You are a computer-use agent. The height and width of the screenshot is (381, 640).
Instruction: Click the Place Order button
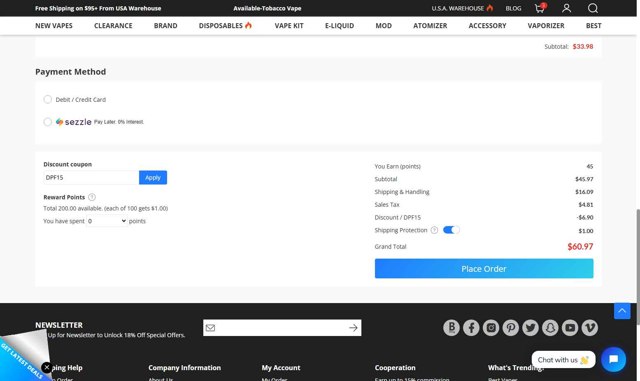484,268
